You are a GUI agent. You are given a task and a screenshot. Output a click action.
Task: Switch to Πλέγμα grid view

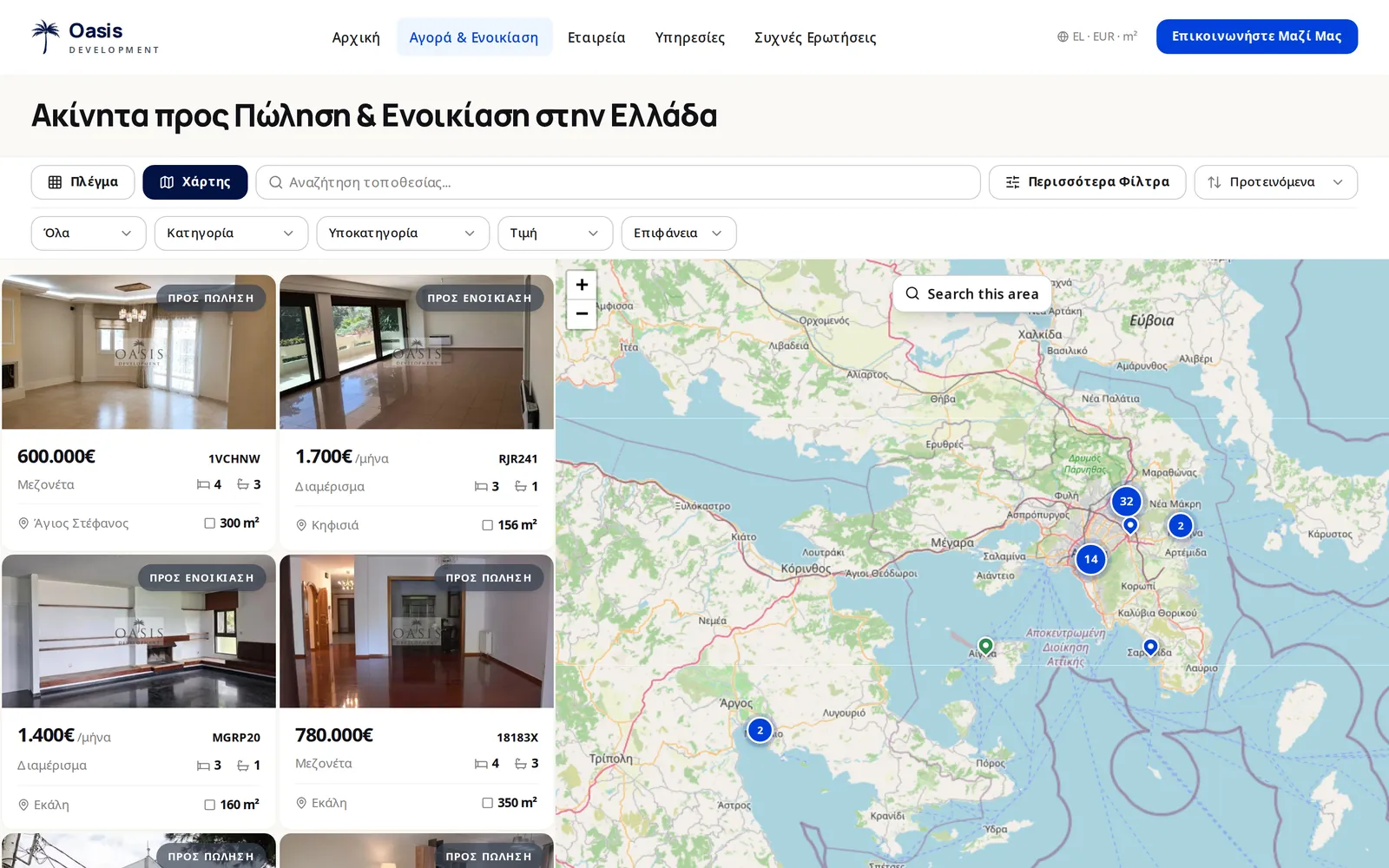[x=82, y=182]
